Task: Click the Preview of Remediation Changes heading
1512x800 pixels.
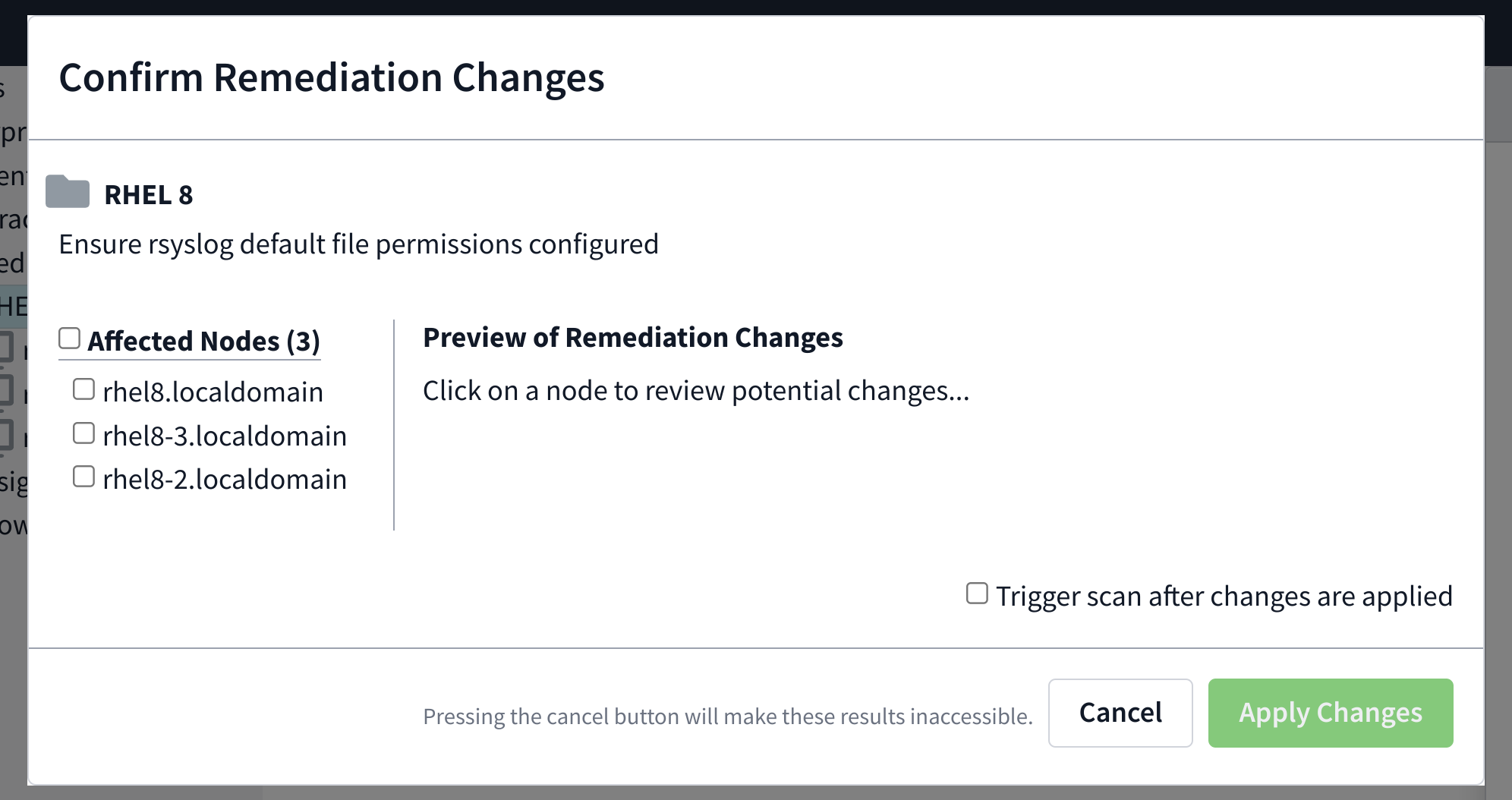Action: pyautogui.click(x=632, y=338)
